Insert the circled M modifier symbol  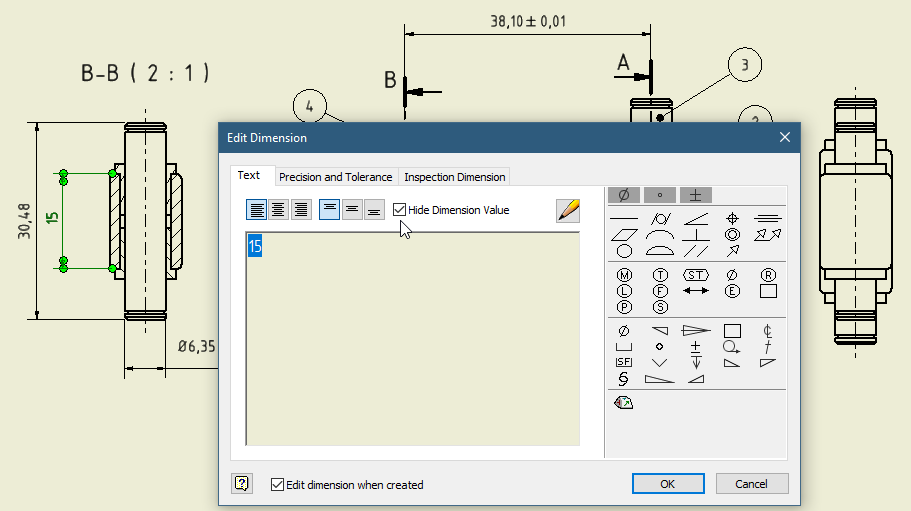click(624, 275)
